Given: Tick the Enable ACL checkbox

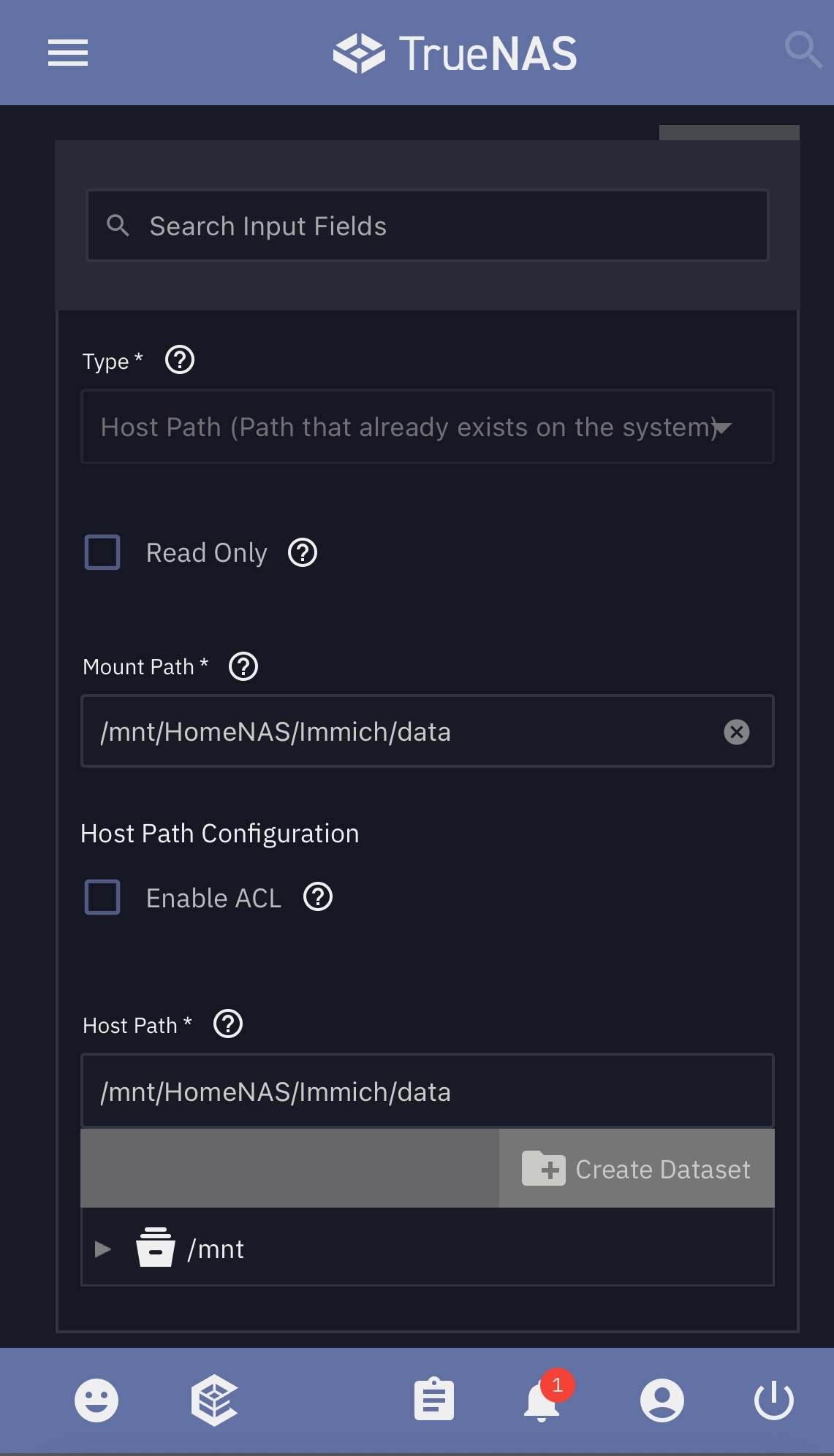Looking at the screenshot, I should tap(103, 897).
